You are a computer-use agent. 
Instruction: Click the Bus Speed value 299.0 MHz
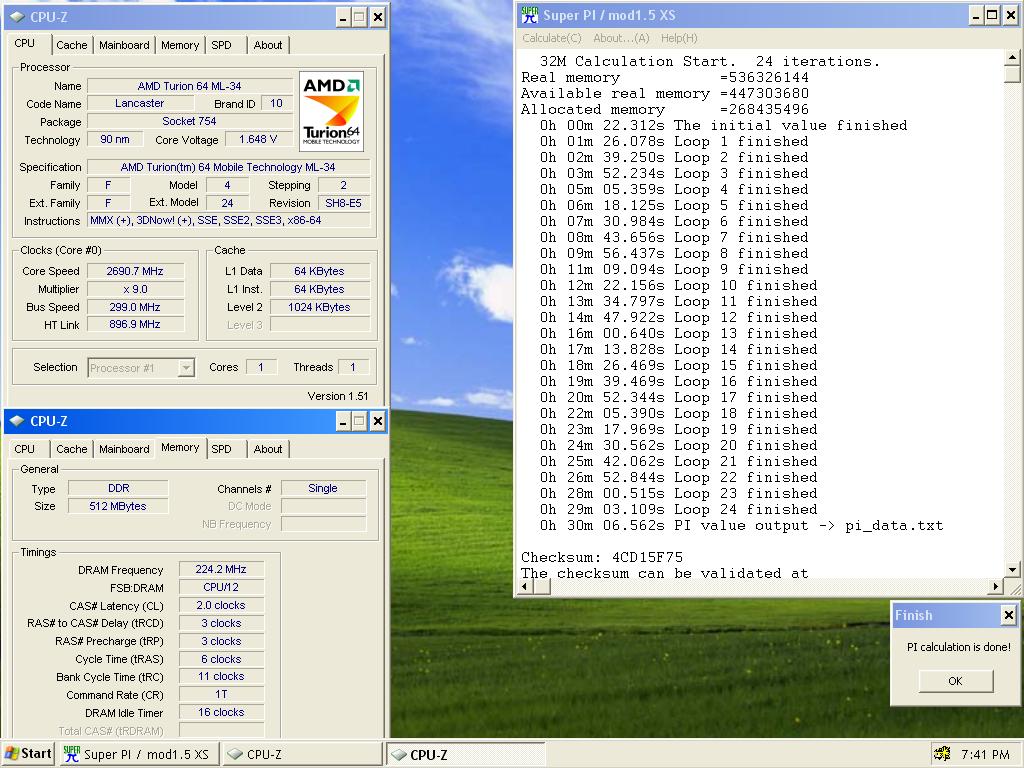[135, 307]
